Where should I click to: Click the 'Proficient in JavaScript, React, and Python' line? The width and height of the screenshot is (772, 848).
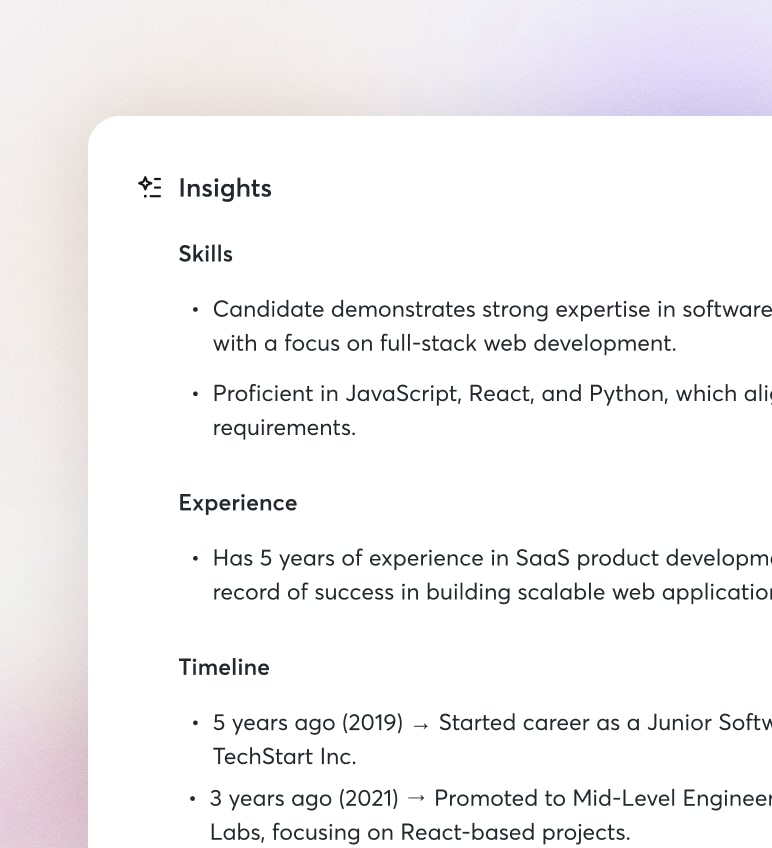click(490, 393)
